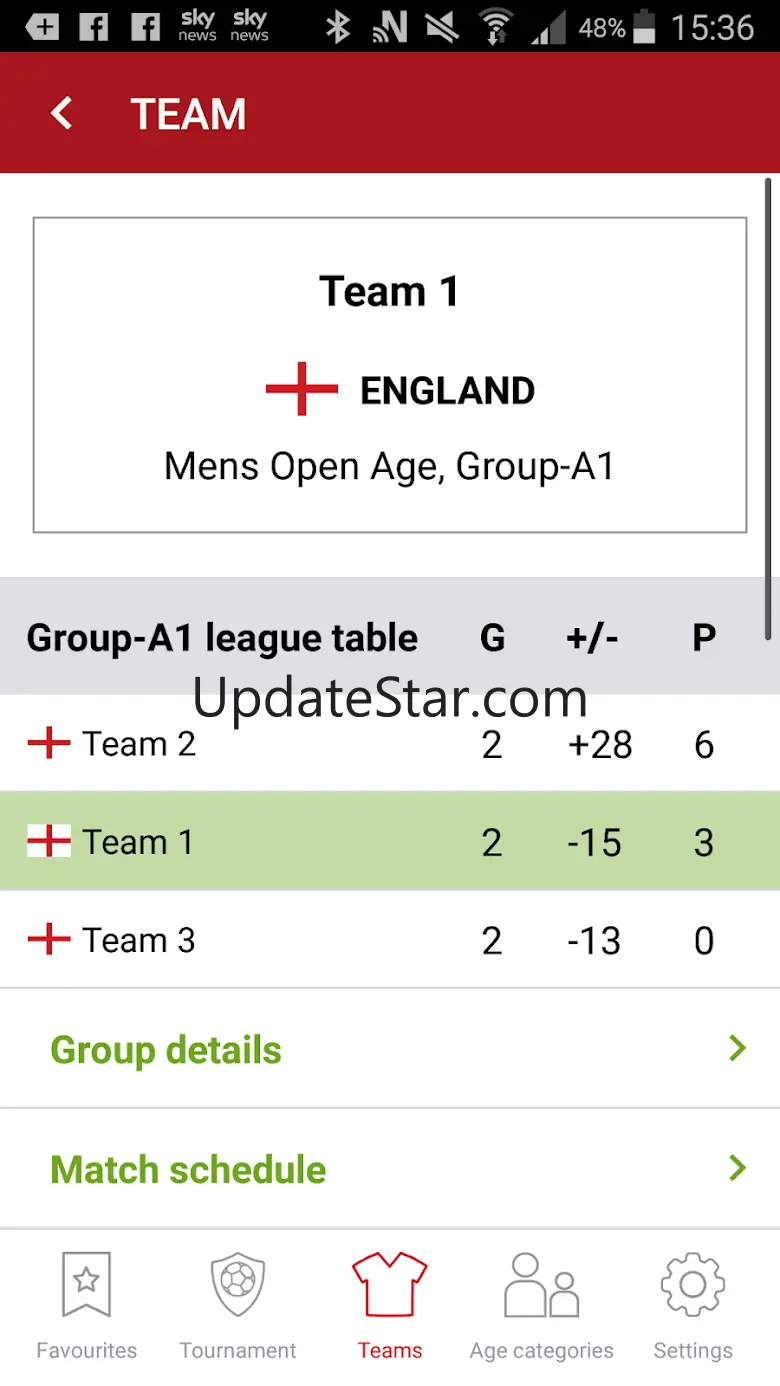Screen dimensions: 780x1386
Task: Tap the Team 2 flag icon
Action: (x=48, y=744)
